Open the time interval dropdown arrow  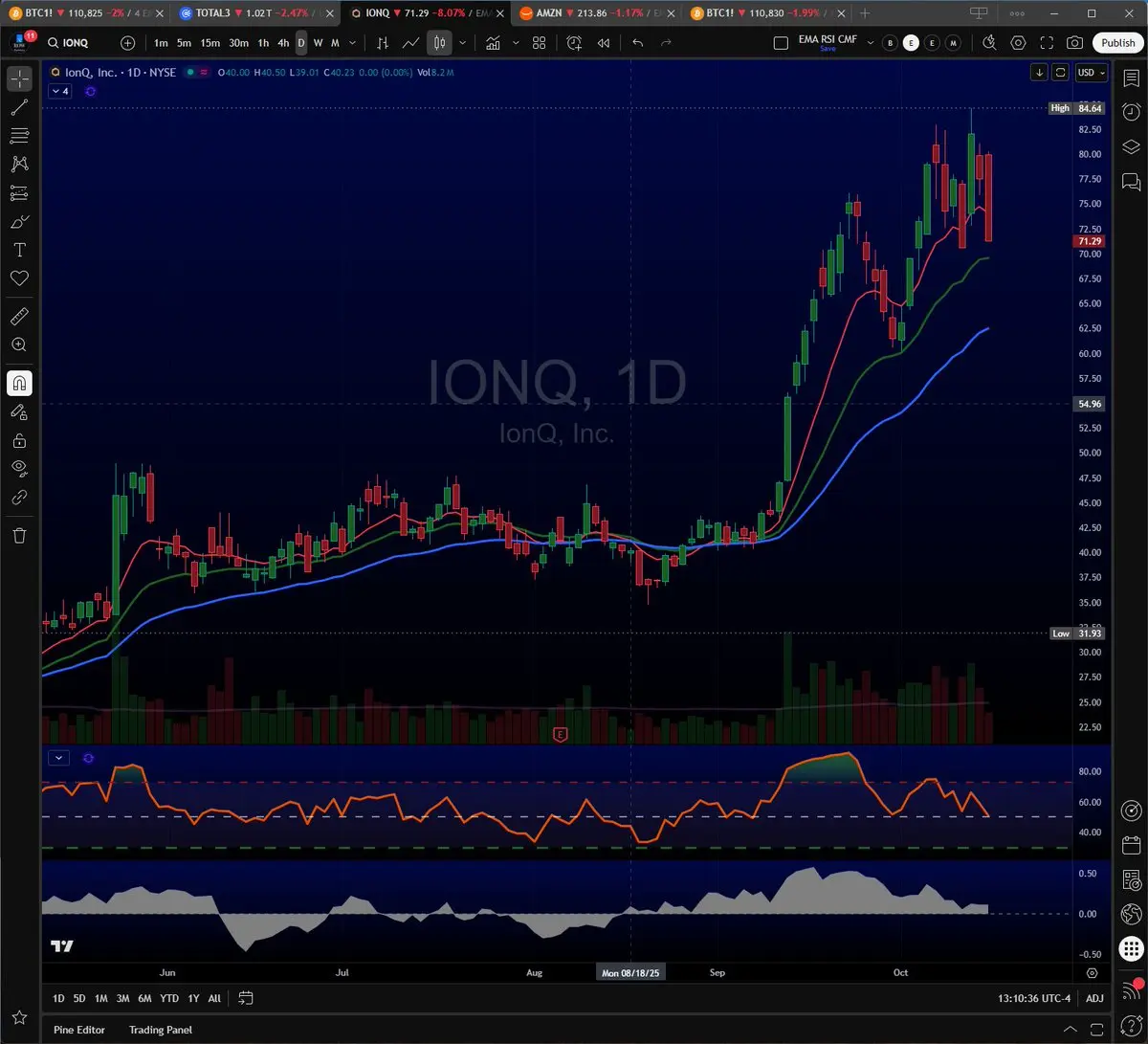point(353,43)
